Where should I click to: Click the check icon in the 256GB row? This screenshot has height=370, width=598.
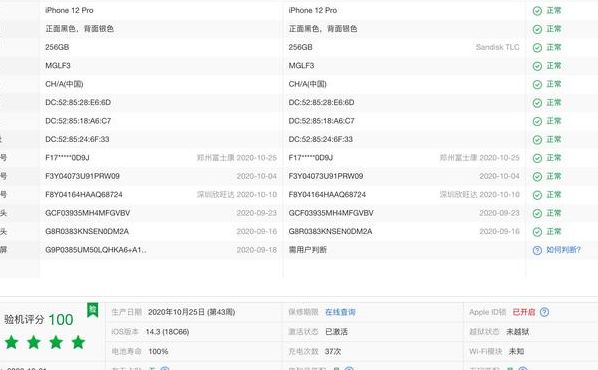point(537,48)
